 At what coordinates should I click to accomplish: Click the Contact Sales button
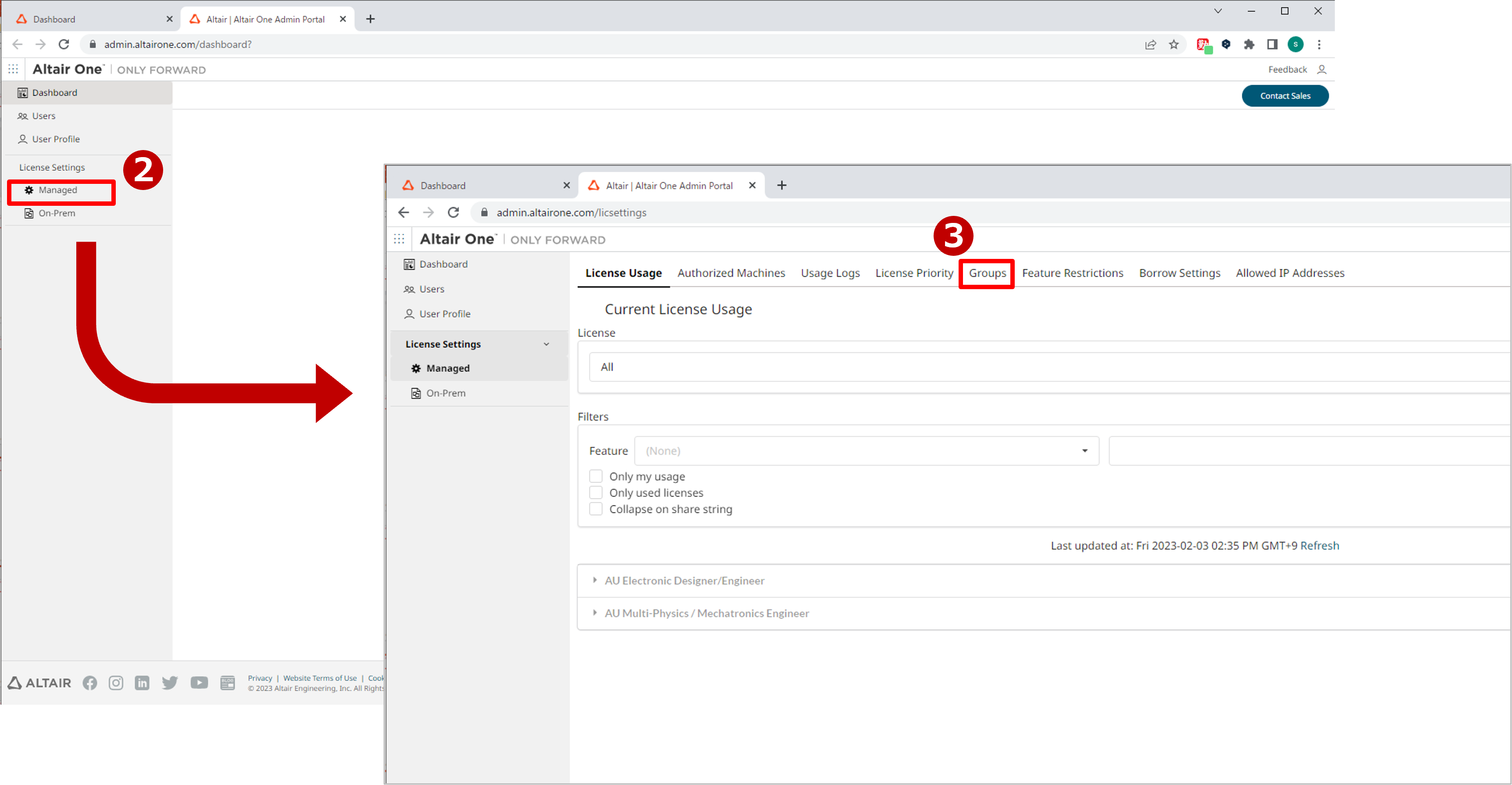click(x=1284, y=96)
